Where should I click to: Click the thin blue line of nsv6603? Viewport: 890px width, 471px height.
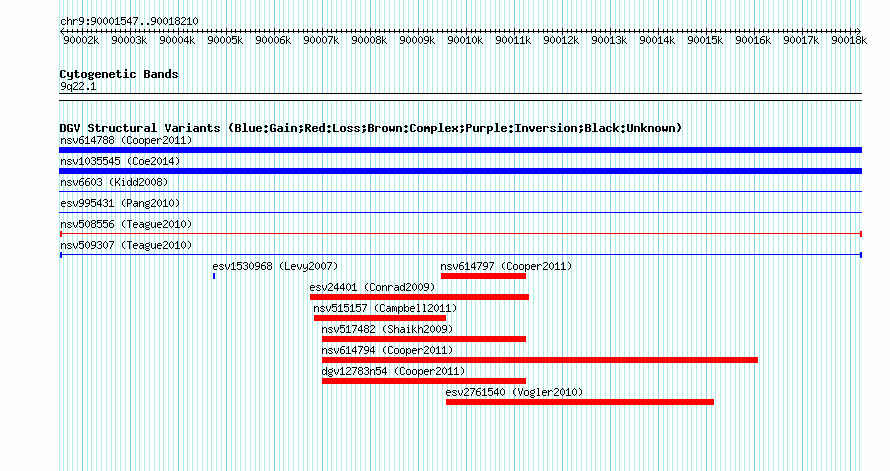(460, 192)
